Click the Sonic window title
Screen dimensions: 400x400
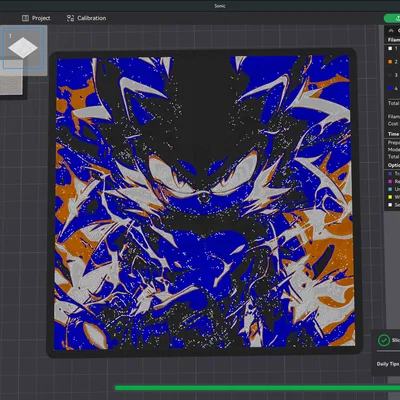pos(220,6)
